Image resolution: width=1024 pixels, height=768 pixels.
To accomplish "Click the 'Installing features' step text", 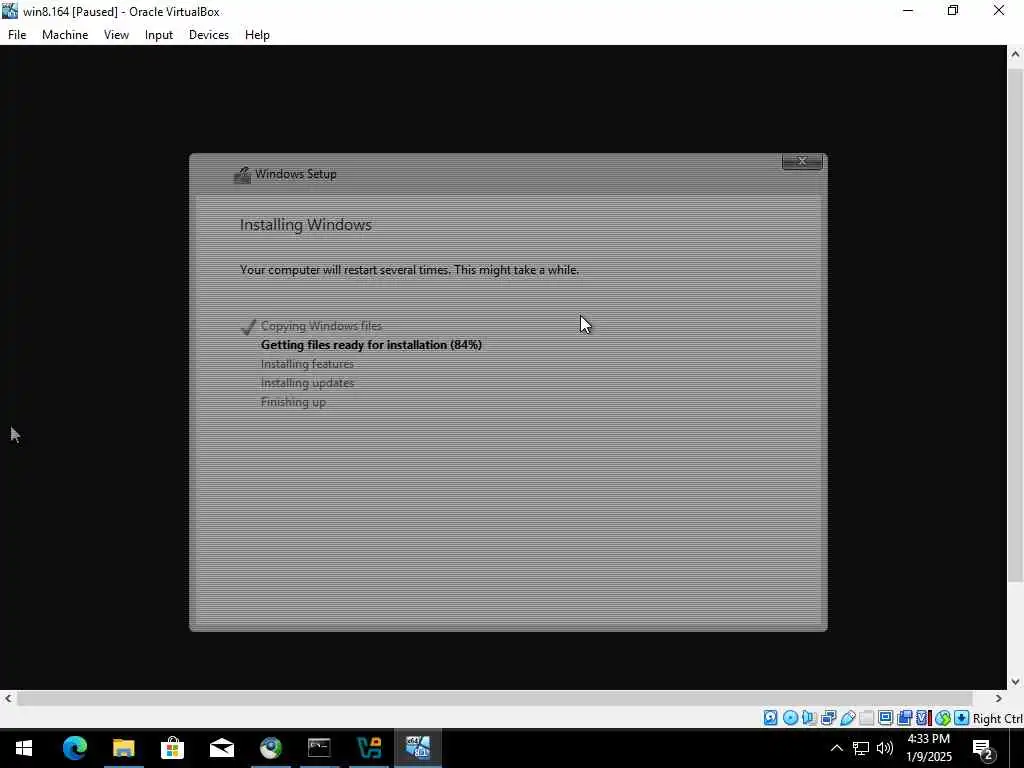I will click(x=307, y=364).
